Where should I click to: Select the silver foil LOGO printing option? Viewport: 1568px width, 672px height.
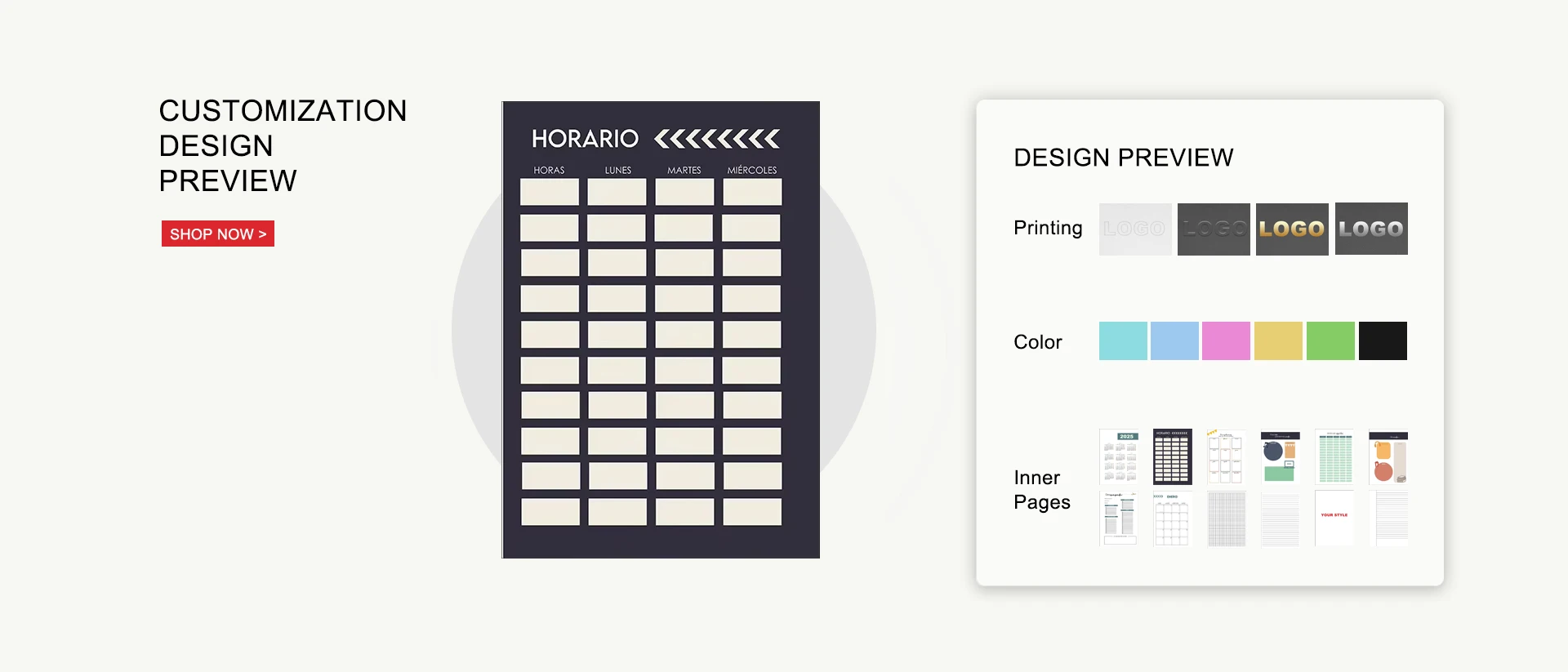(1370, 229)
